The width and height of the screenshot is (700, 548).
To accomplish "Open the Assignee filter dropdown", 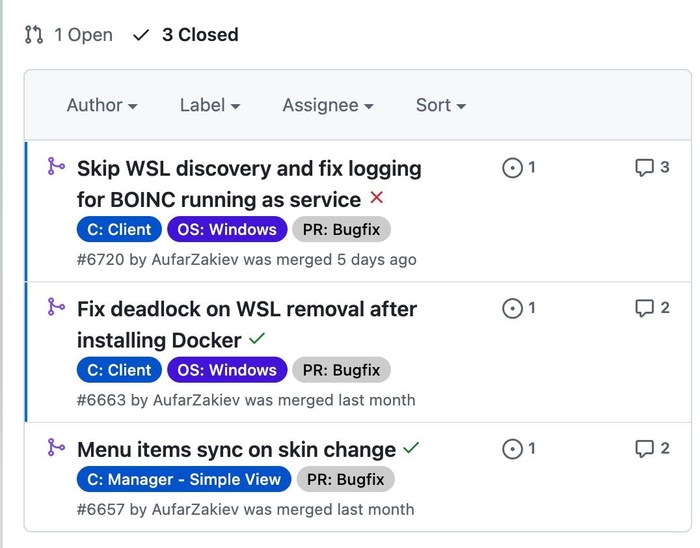I will 328,105.
